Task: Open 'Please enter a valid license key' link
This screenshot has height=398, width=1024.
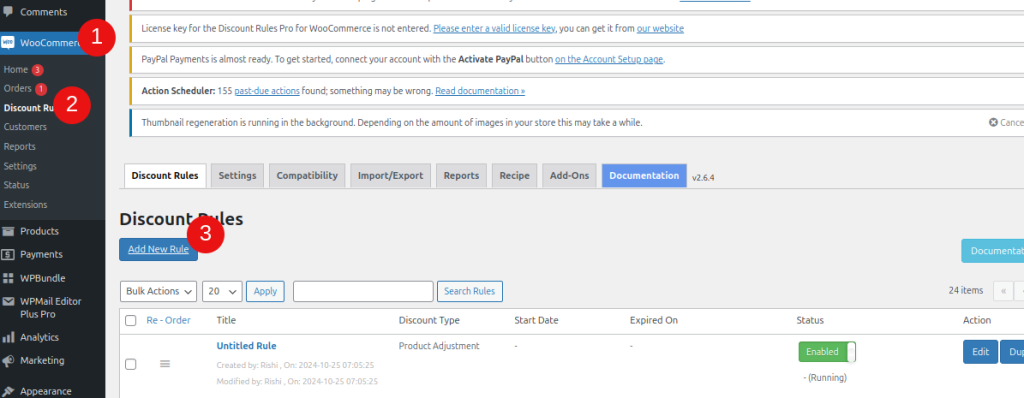Action: point(494,29)
